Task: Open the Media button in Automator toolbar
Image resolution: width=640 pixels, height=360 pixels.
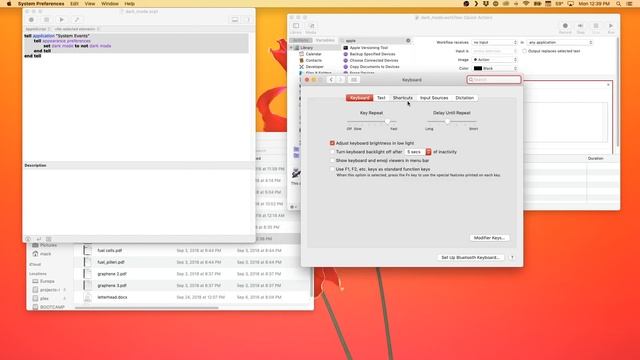Action: pyautogui.click(x=311, y=28)
